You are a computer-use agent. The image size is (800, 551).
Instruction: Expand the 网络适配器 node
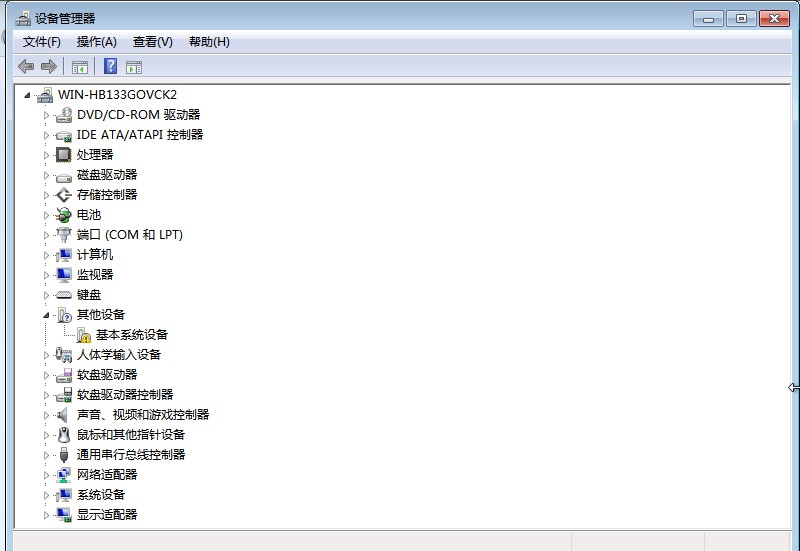coord(46,475)
